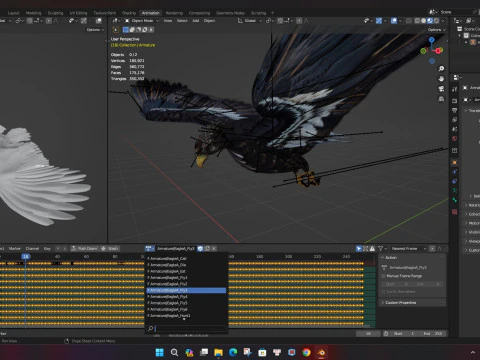The height and width of the screenshot is (360, 480).
Task: Enable the Manual Frame Range checkbox
Action: (384, 276)
